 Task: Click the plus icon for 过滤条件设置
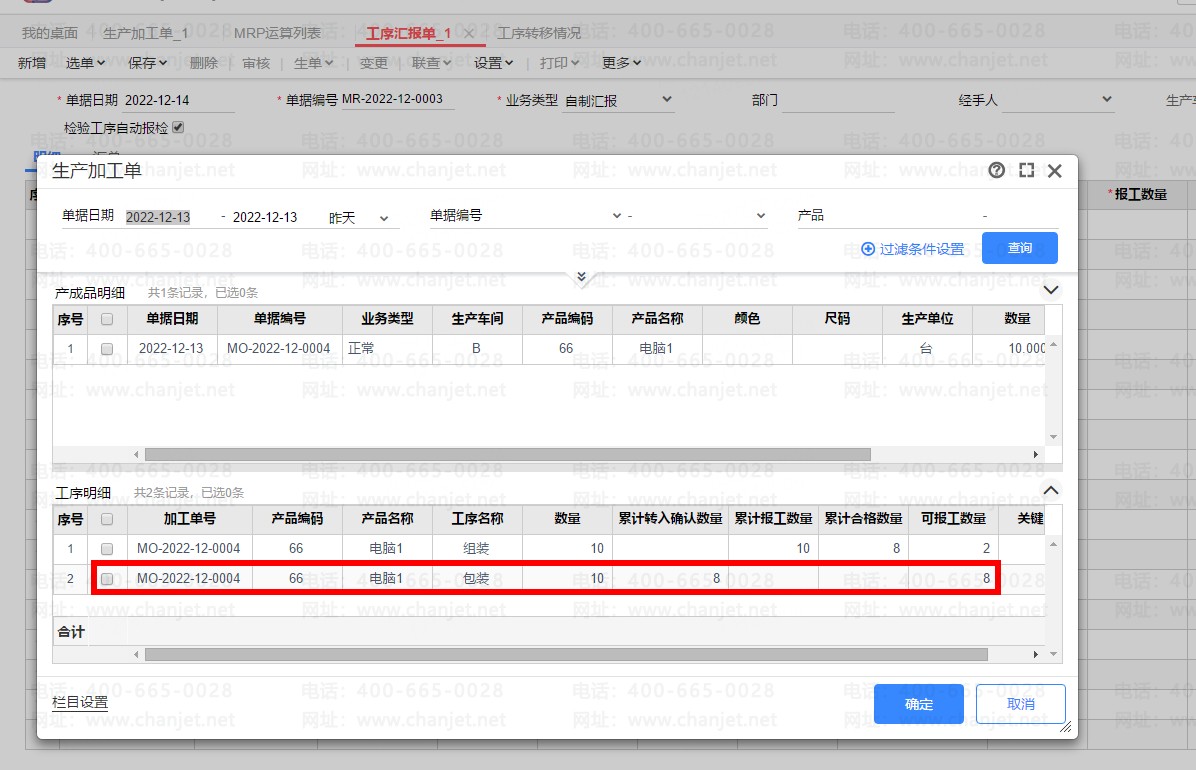point(868,248)
